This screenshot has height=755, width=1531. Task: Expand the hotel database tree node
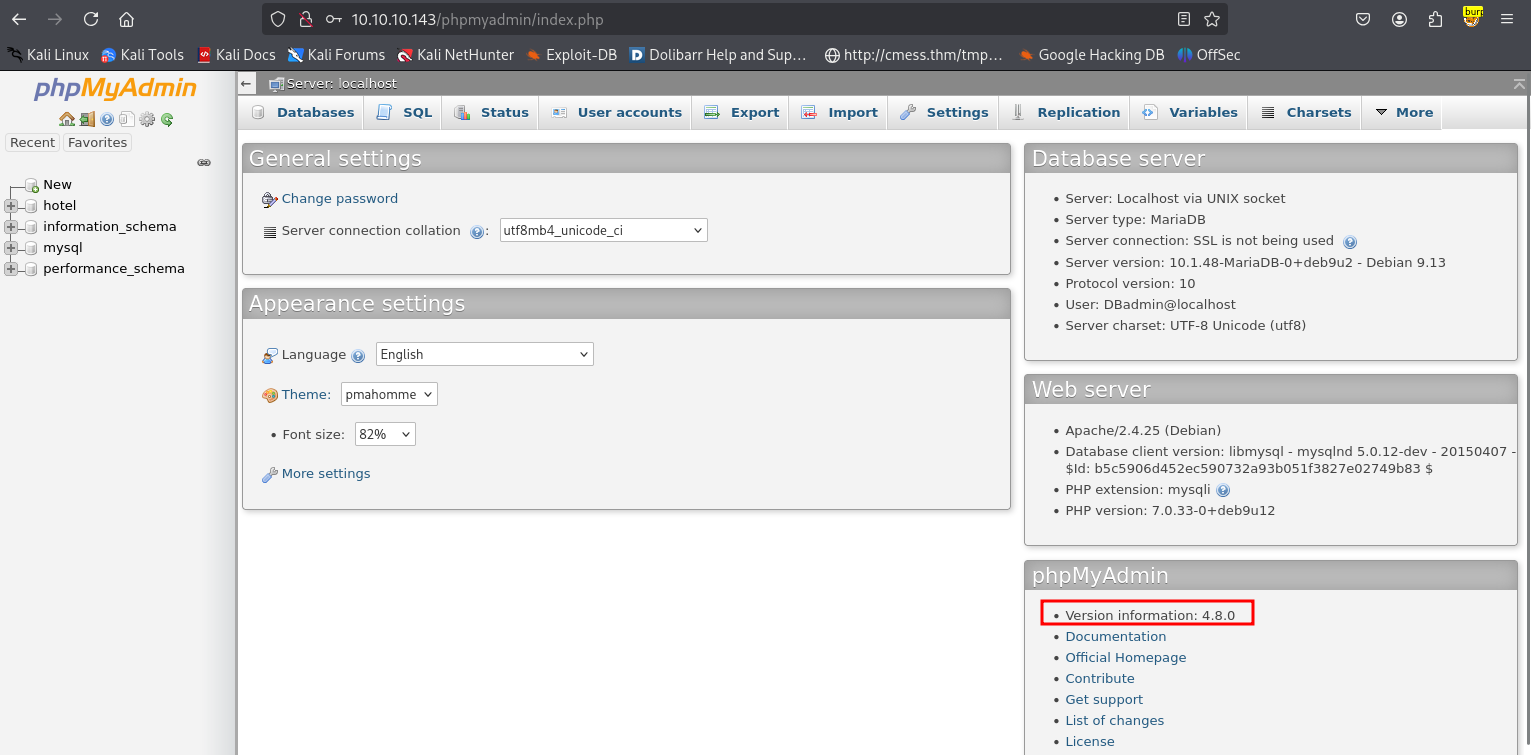click(x=11, y=206)
